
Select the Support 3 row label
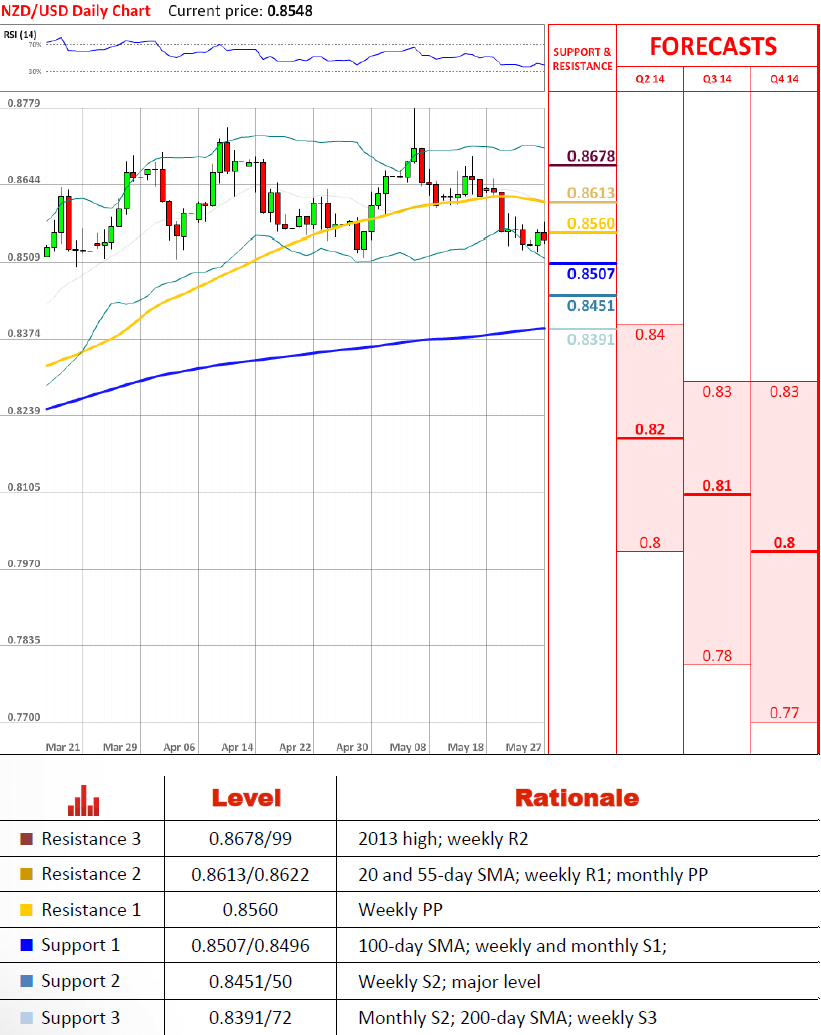[x=81, y=1017]
